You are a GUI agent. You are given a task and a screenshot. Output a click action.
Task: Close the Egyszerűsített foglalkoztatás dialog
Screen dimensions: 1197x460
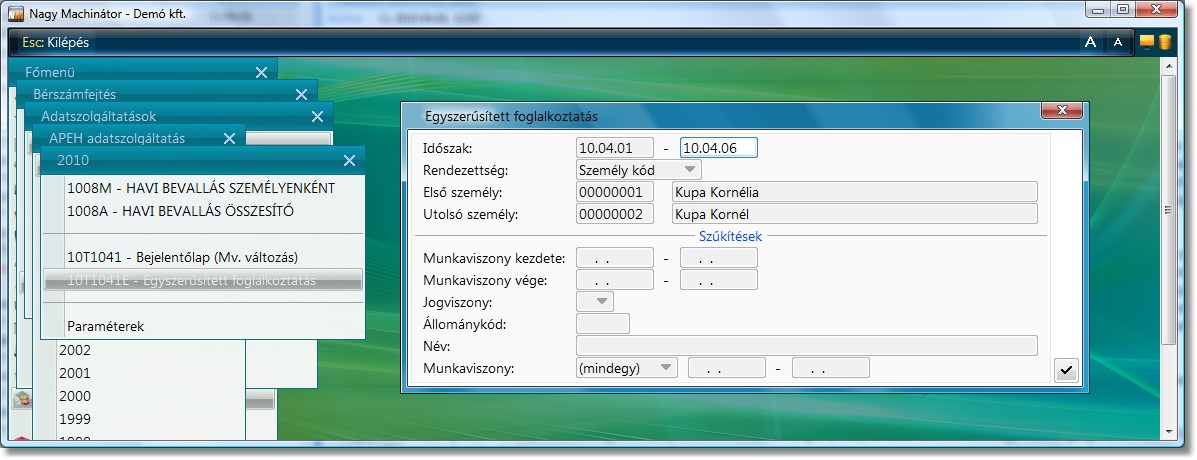click(x=1062, y=111)
